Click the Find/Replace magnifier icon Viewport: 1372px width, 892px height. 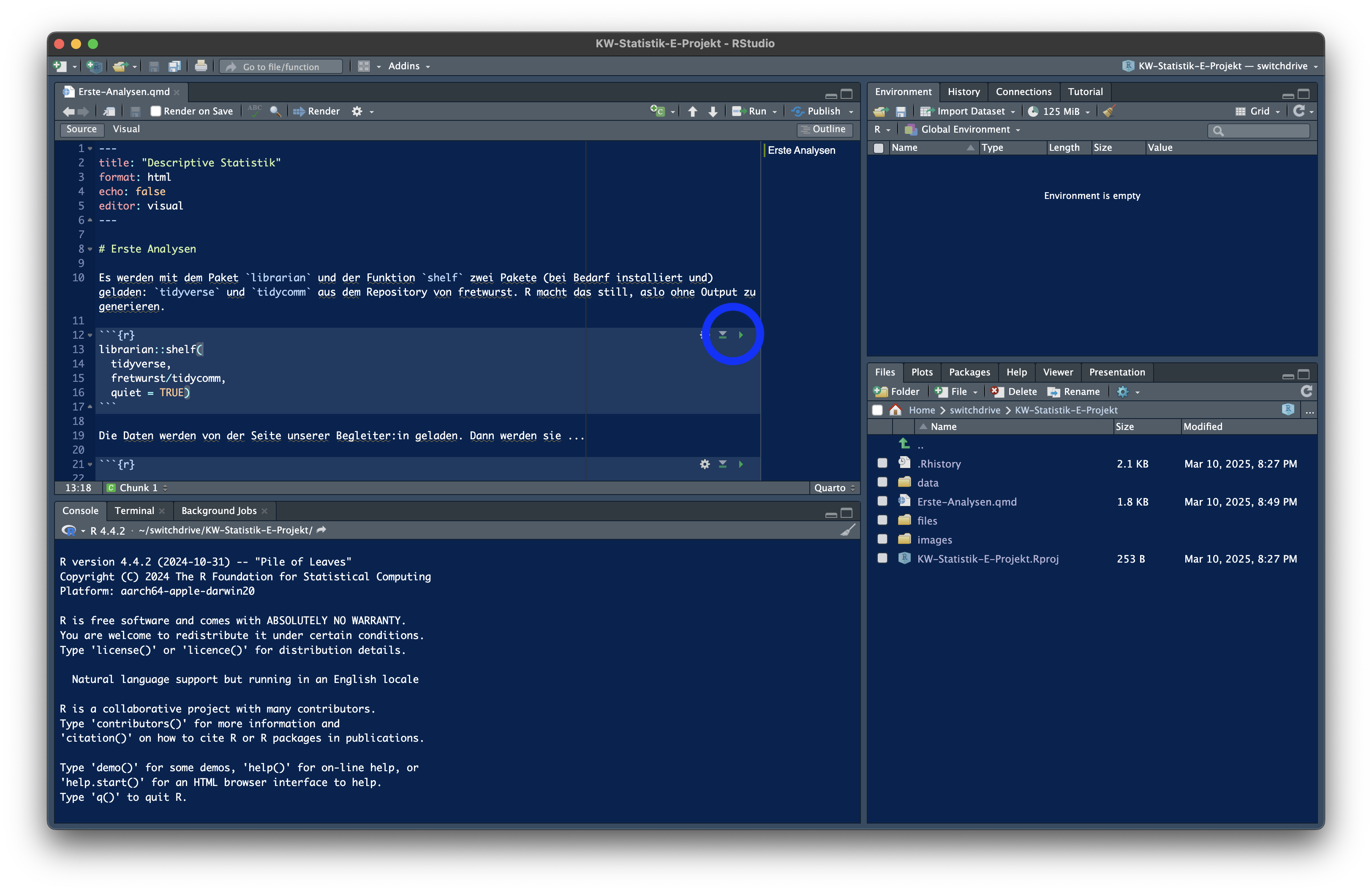(x=275, y=111)
